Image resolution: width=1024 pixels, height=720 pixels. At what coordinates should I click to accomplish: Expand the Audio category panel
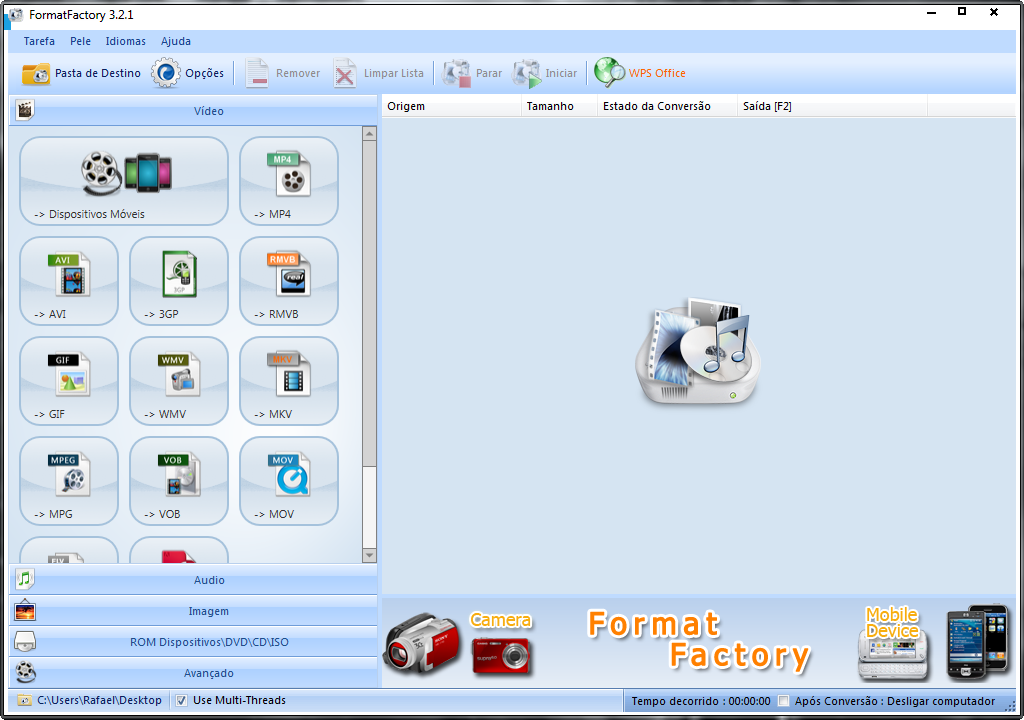coord(193,580)
